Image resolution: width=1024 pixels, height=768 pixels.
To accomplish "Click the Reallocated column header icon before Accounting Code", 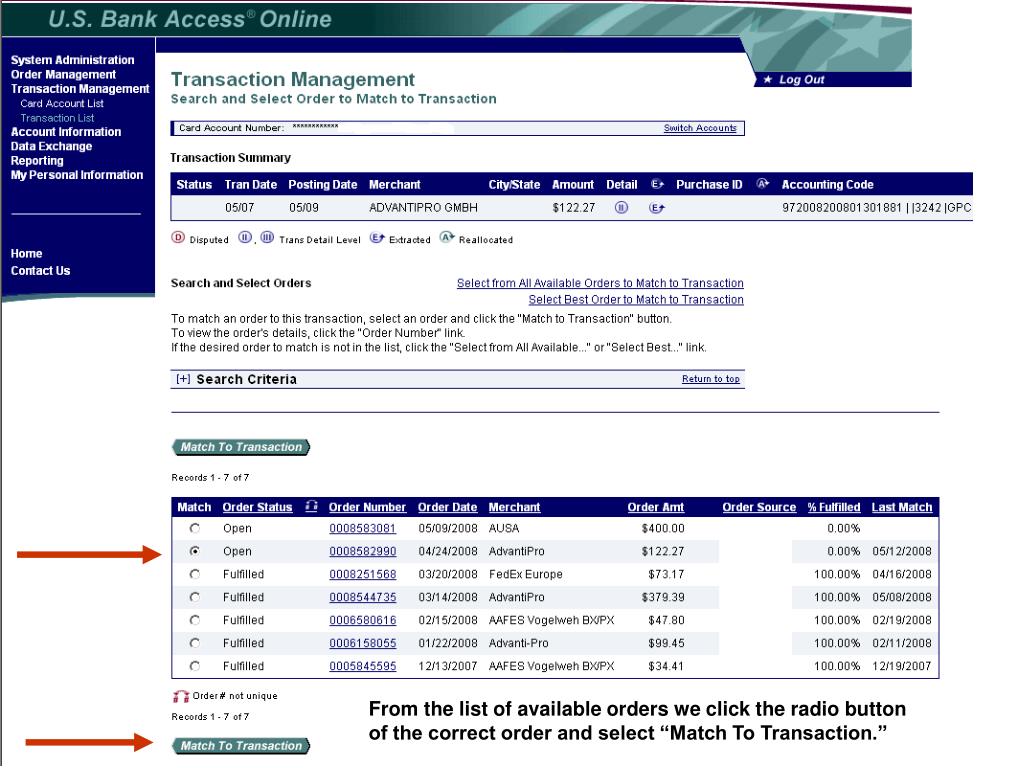I will 762,184.
